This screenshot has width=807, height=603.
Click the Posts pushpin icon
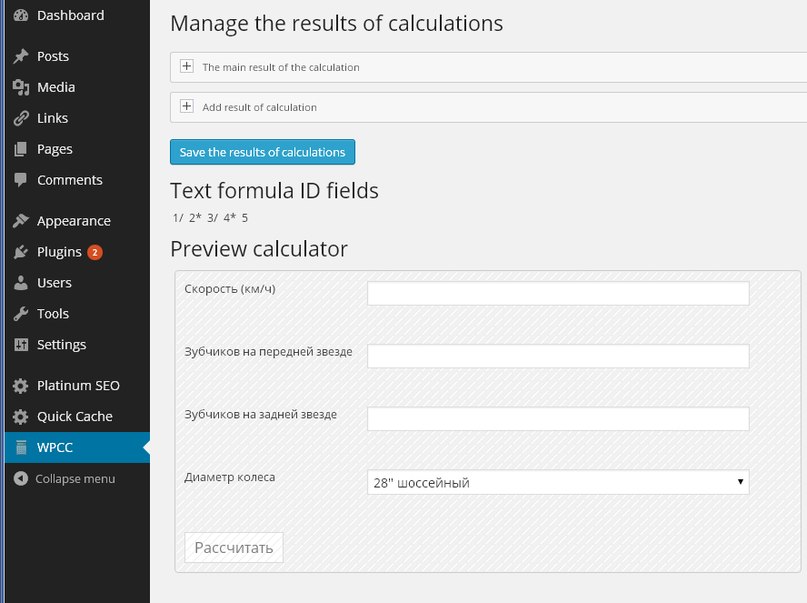coord(20,57)
